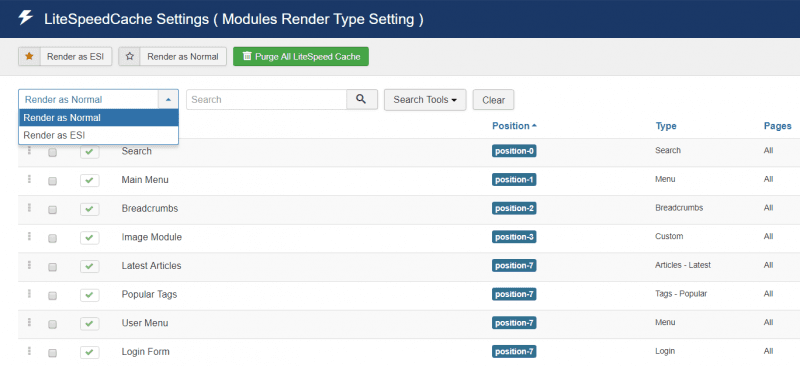This screenshot has width=800, height=366.
Task: Click the drag handle beside Breadcrumbs row
Action: point(29,207)
